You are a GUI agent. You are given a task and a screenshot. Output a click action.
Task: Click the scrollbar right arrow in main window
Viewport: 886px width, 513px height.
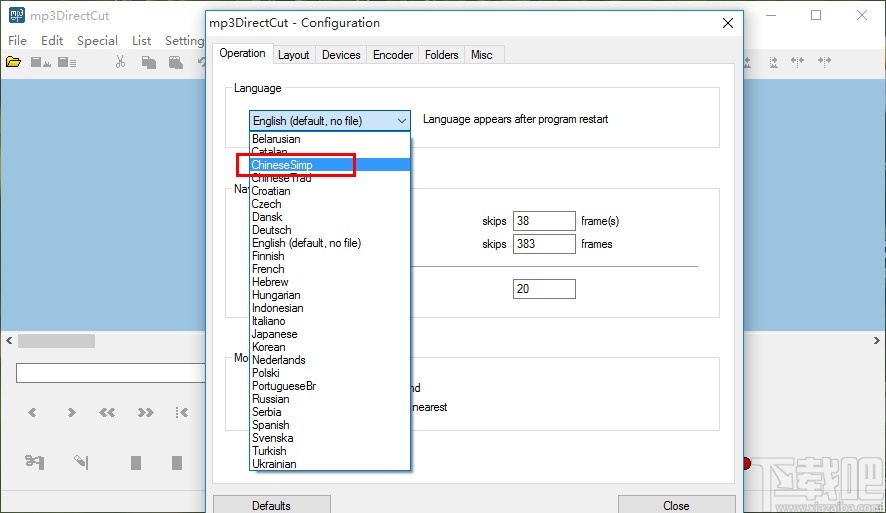876,341
